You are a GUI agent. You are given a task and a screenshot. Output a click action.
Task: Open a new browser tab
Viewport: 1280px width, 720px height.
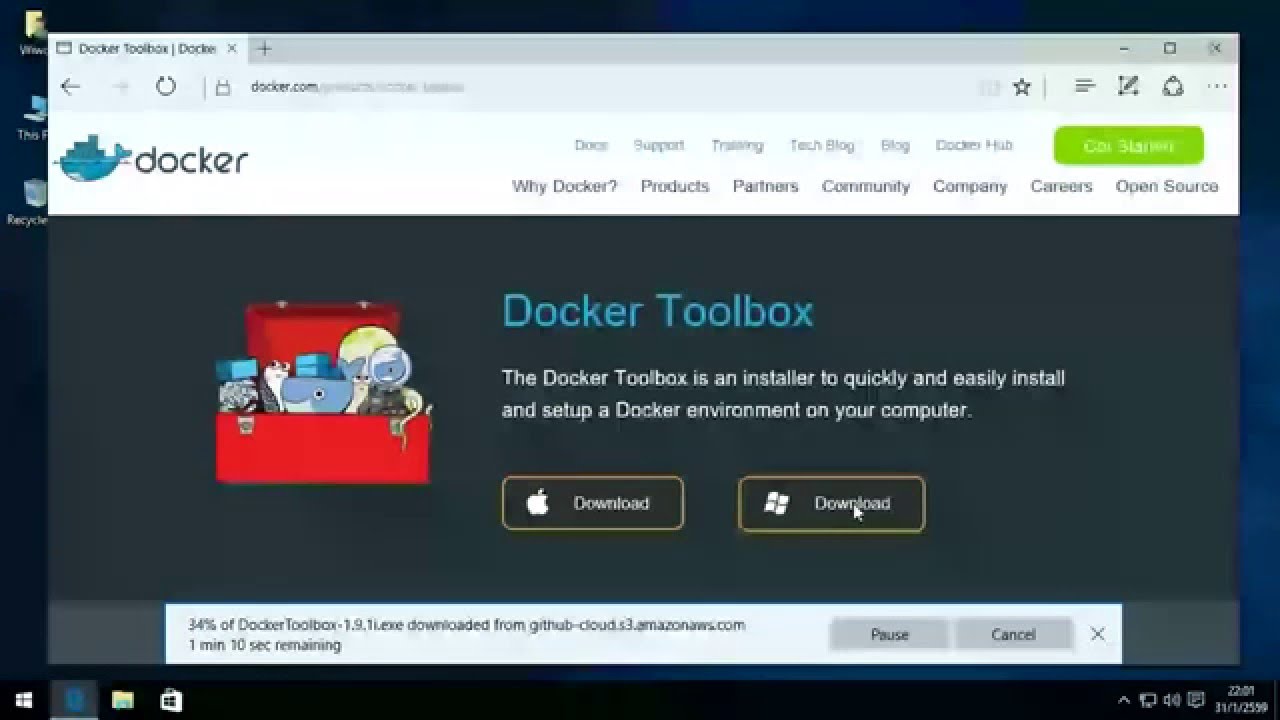click(x=264, y=48)
